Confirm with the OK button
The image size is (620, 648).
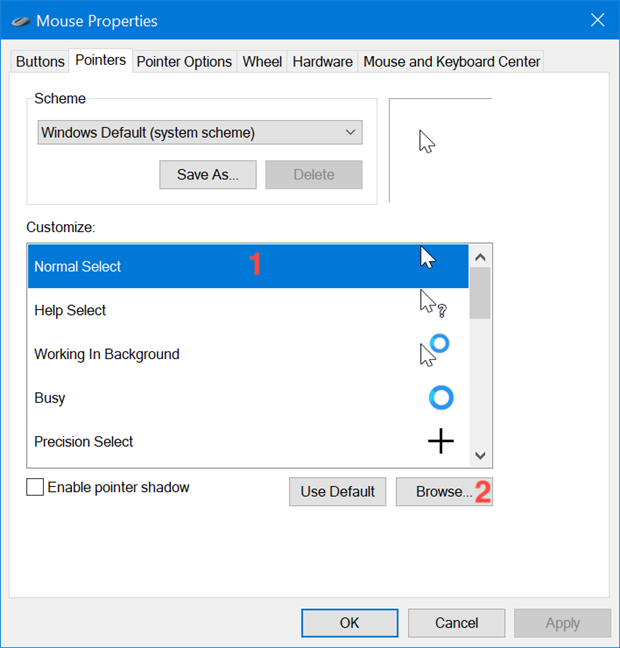[350, 622]
